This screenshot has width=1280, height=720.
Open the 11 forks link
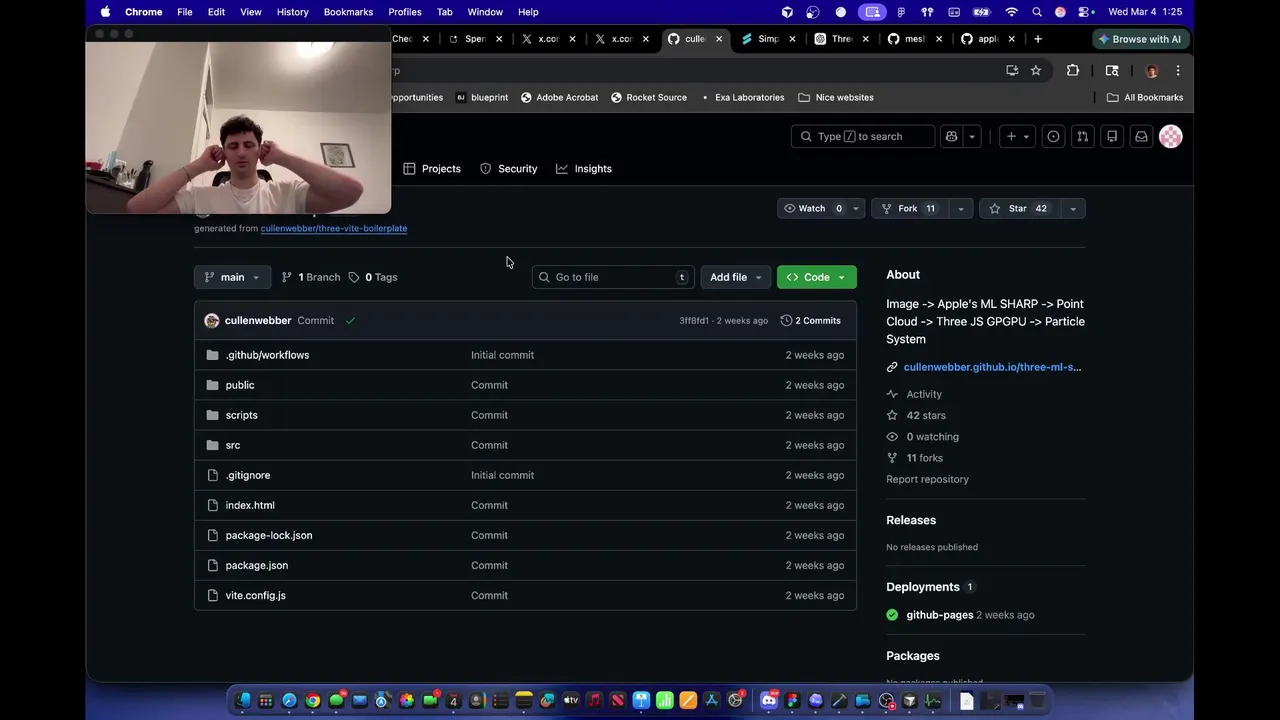(x=924, y=458)
